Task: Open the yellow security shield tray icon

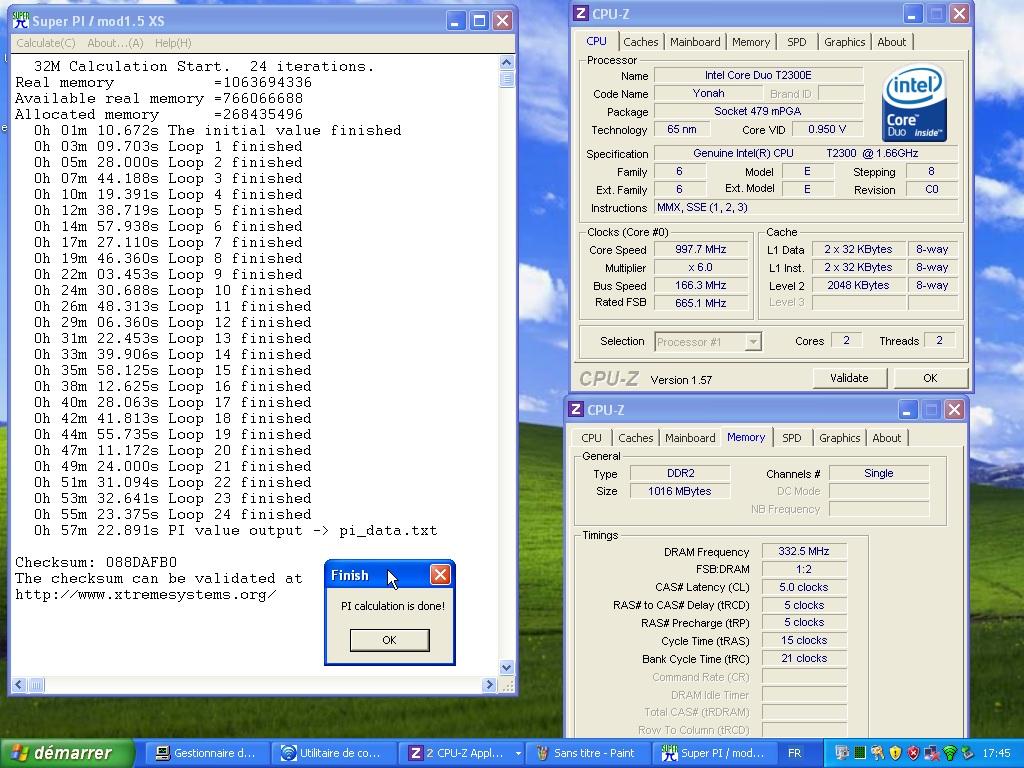Action: pos(895,753)
